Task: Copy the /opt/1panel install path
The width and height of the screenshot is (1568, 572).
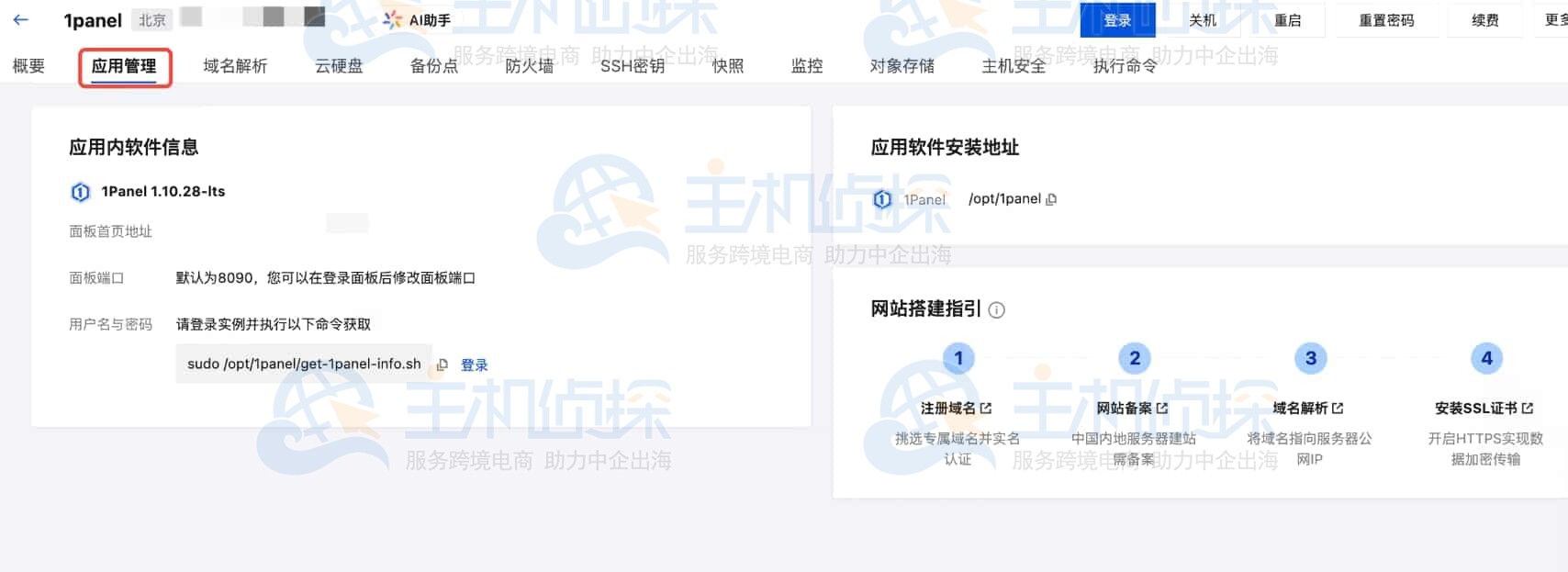Action: click(x=1051, y=199)
